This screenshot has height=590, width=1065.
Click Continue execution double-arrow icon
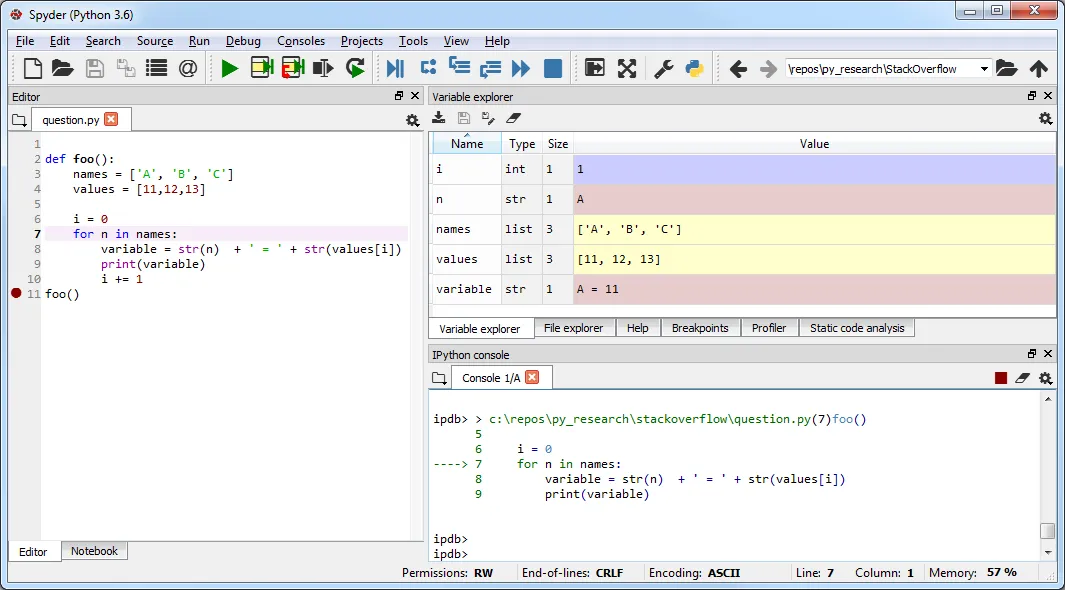521,68
